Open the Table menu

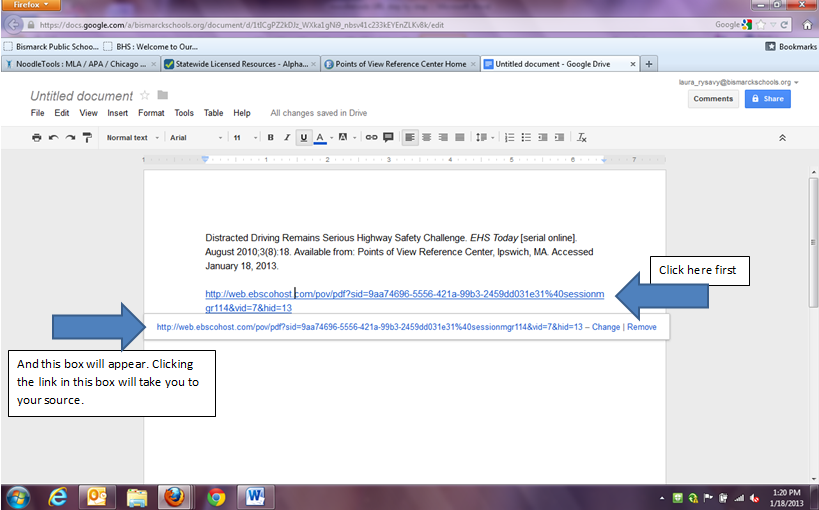pyautogui.click(x=213, y=113)
